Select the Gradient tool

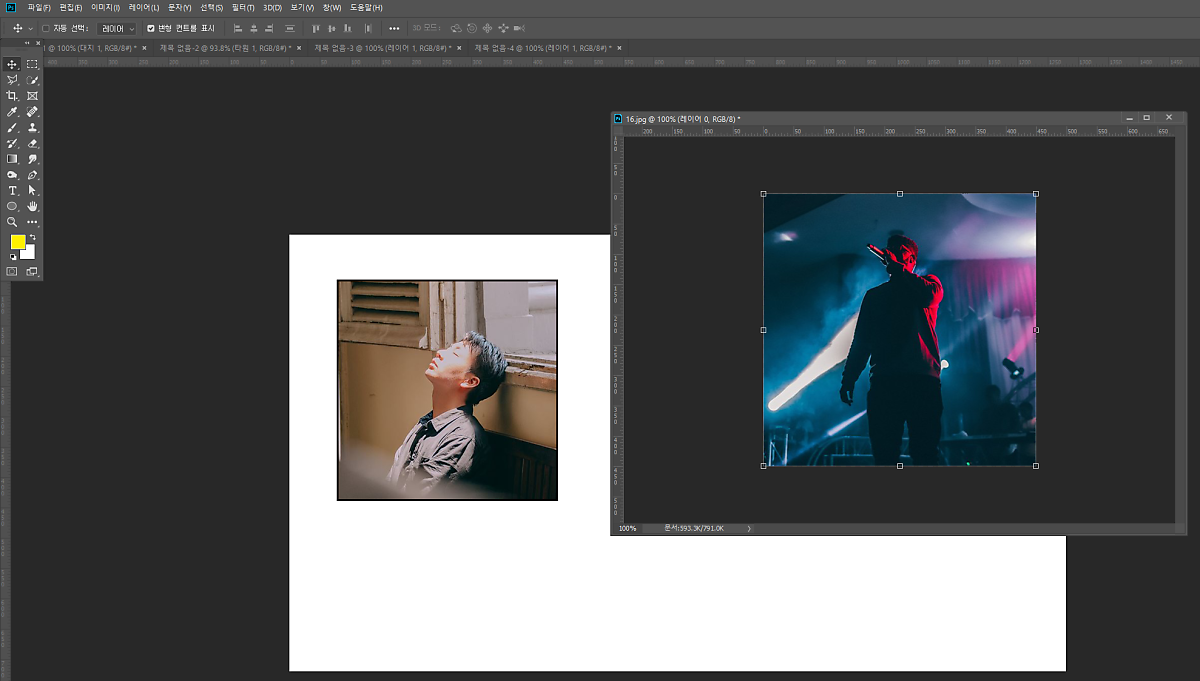[12, 159]
